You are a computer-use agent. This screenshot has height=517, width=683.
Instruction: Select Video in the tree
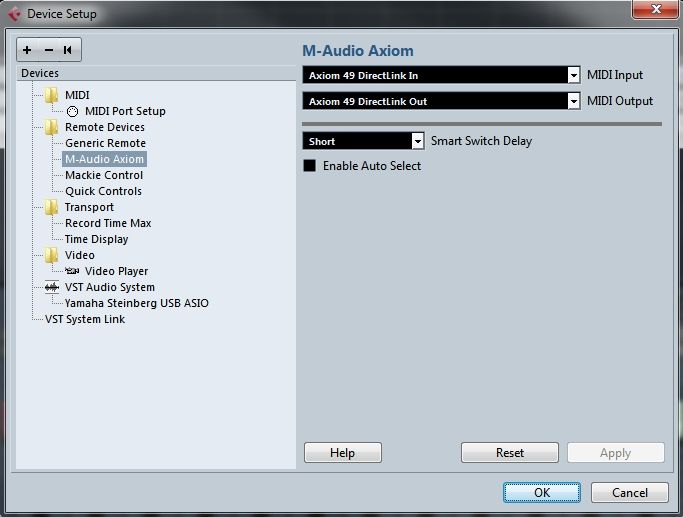pos(80,255)
